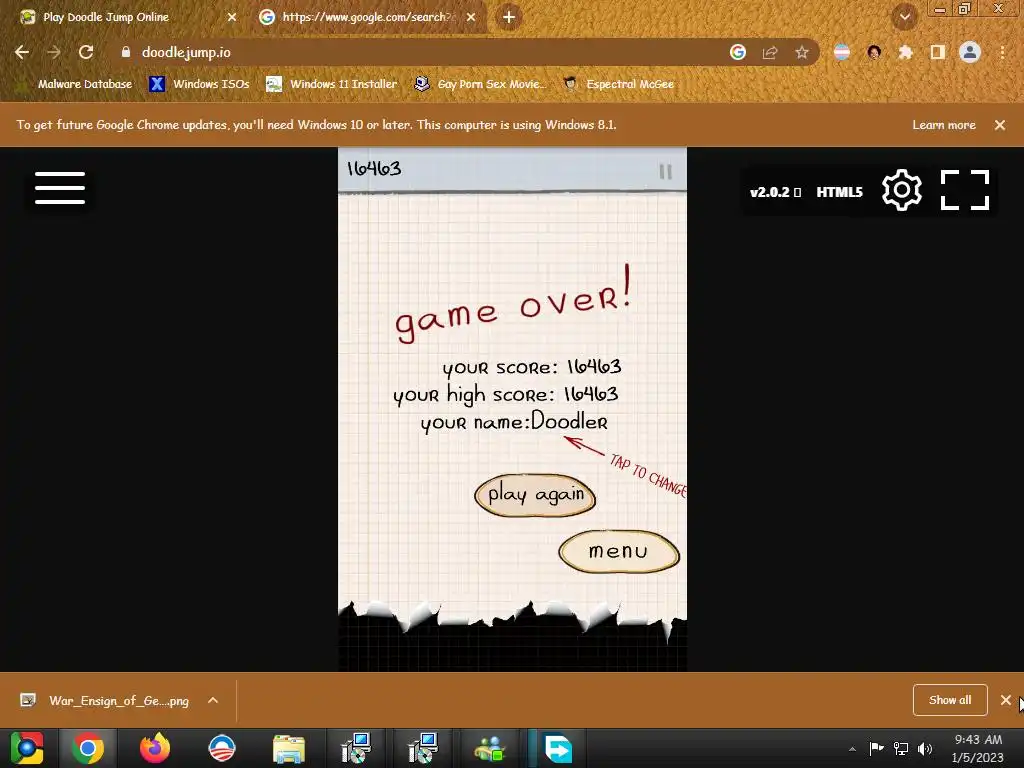Image resolution: width=1024 pixels, height=768 pixels.
Task: Switch to the Play Doodle Jump Online tab
Action: point(124,17)
